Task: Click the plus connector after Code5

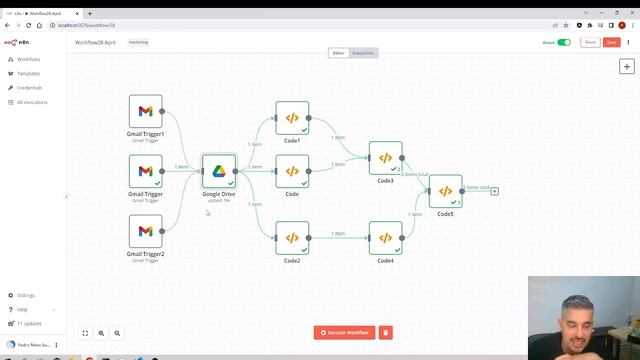Action: point(494,191)
